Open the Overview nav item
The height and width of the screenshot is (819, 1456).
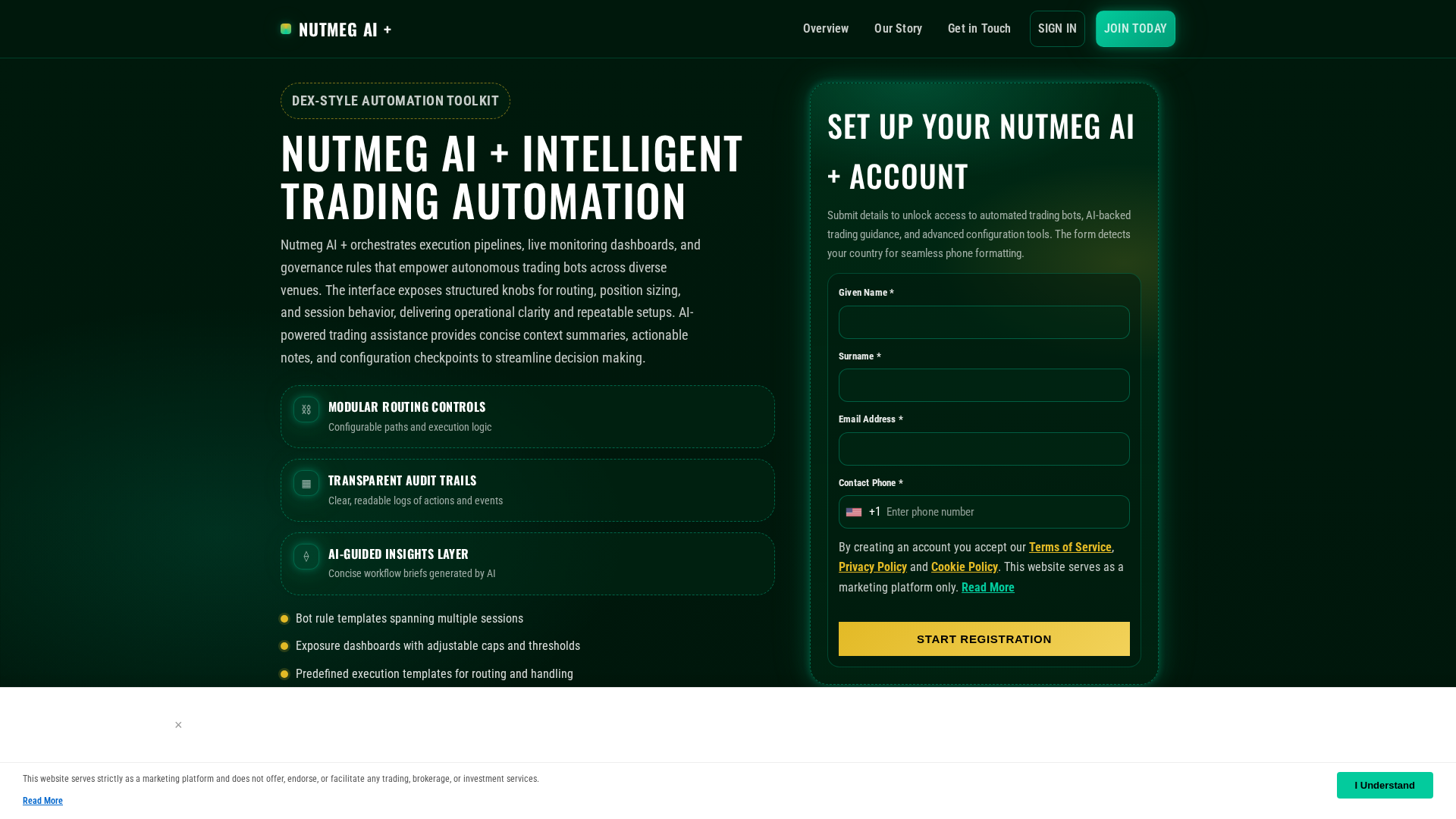coord(826,29)
